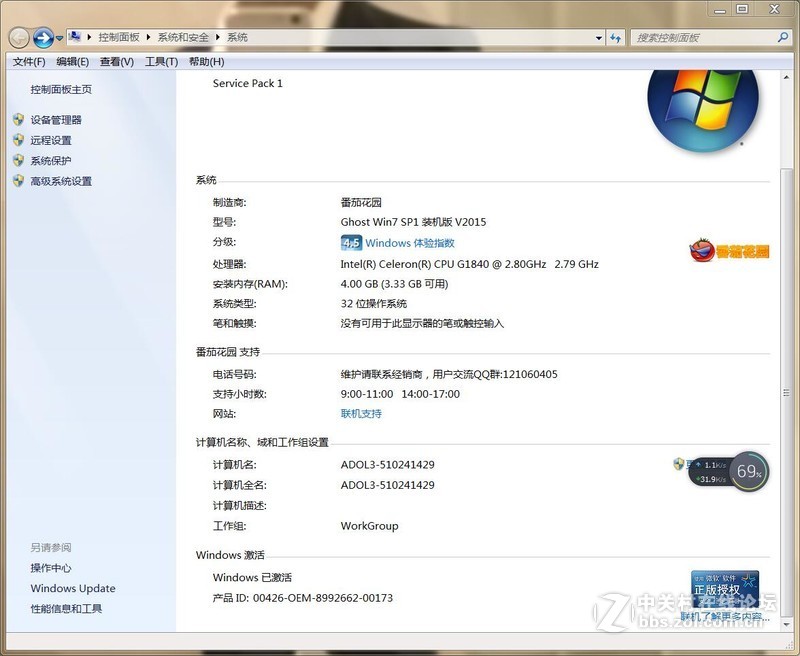Screen dimensions: 800x656
Task: Open Windows Update from the left pane
Action: tap(73, 589)
